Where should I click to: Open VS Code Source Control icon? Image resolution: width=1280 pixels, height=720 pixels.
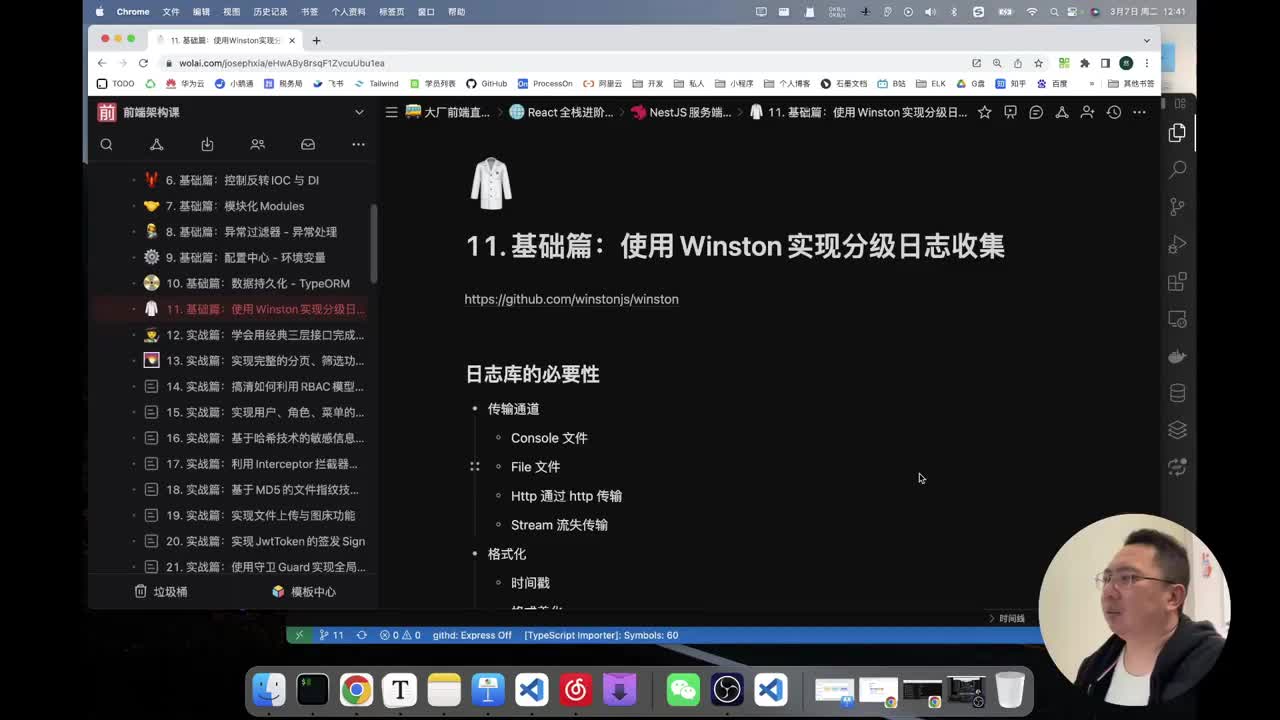click(x=1177, y=207)
